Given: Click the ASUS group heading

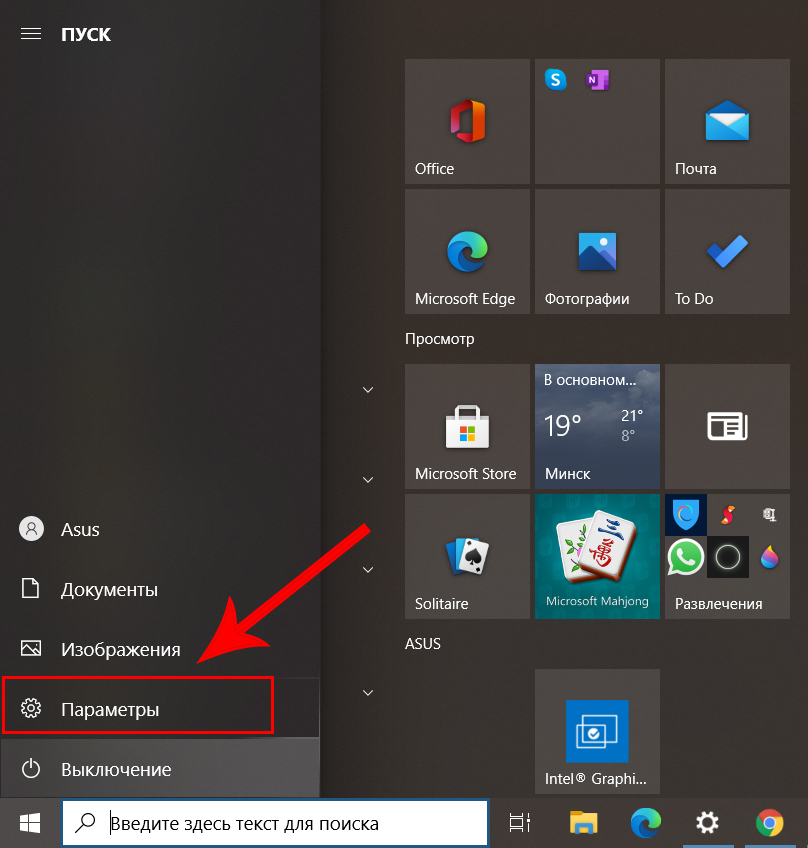Looking at the screenshot, I should tap(423, 644).
